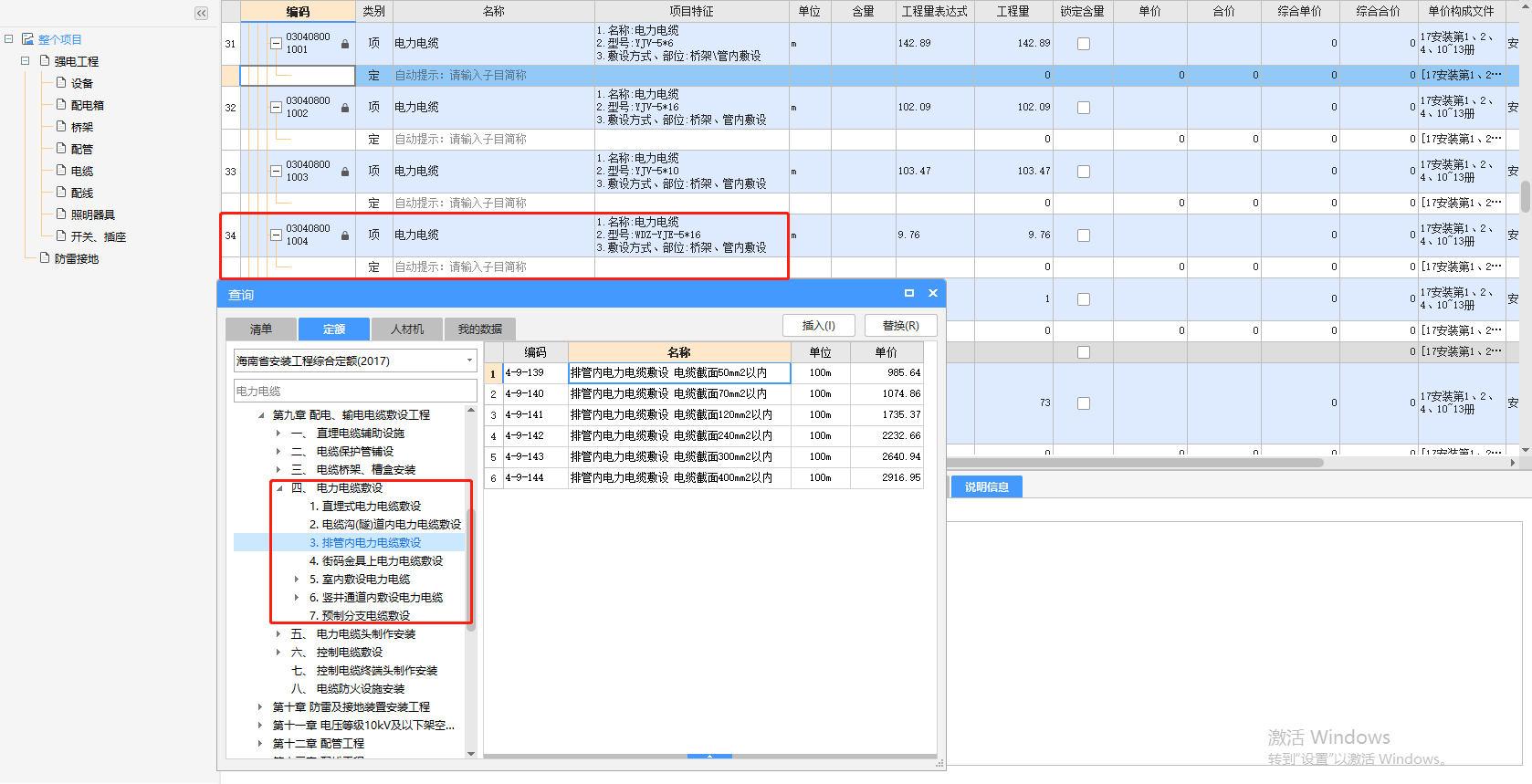The height and width of the screenshot is (784, 1532).
Task: Switch to the 清单 tab
Action: [x=261, y=329]
